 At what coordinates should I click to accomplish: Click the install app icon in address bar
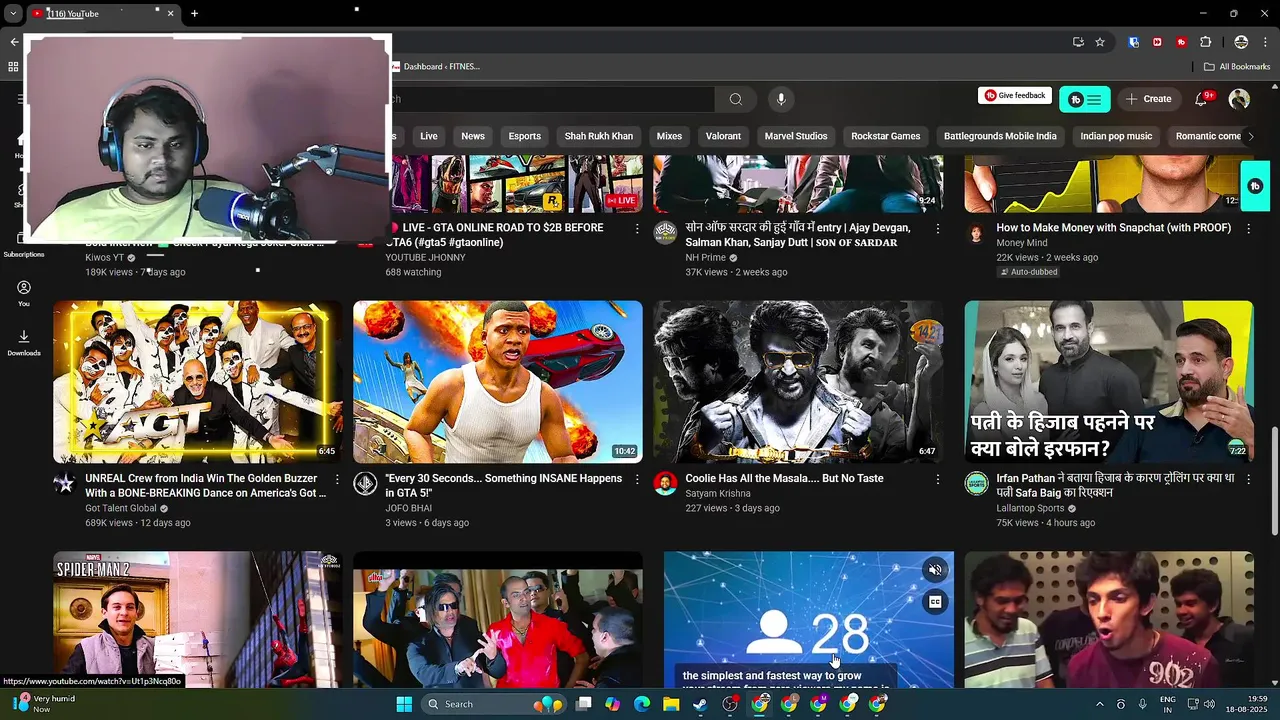[x=1078, y=42]
